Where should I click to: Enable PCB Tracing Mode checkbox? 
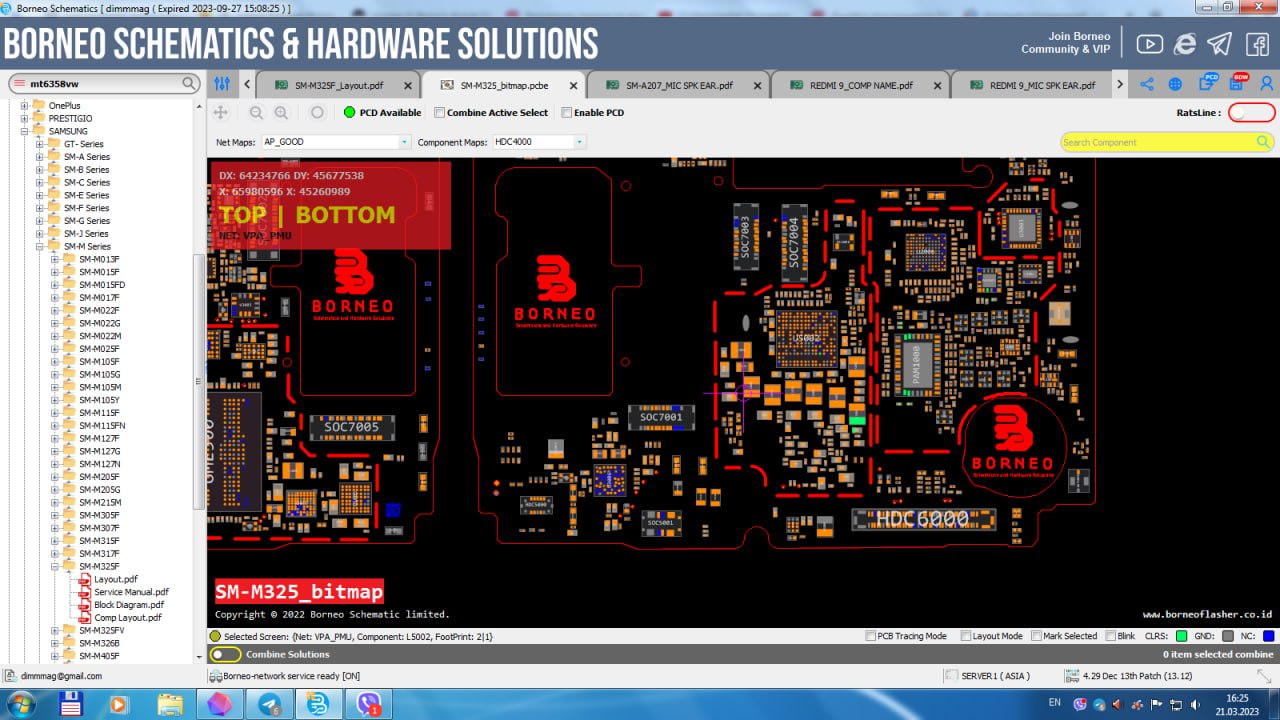(x=870, y=636)
